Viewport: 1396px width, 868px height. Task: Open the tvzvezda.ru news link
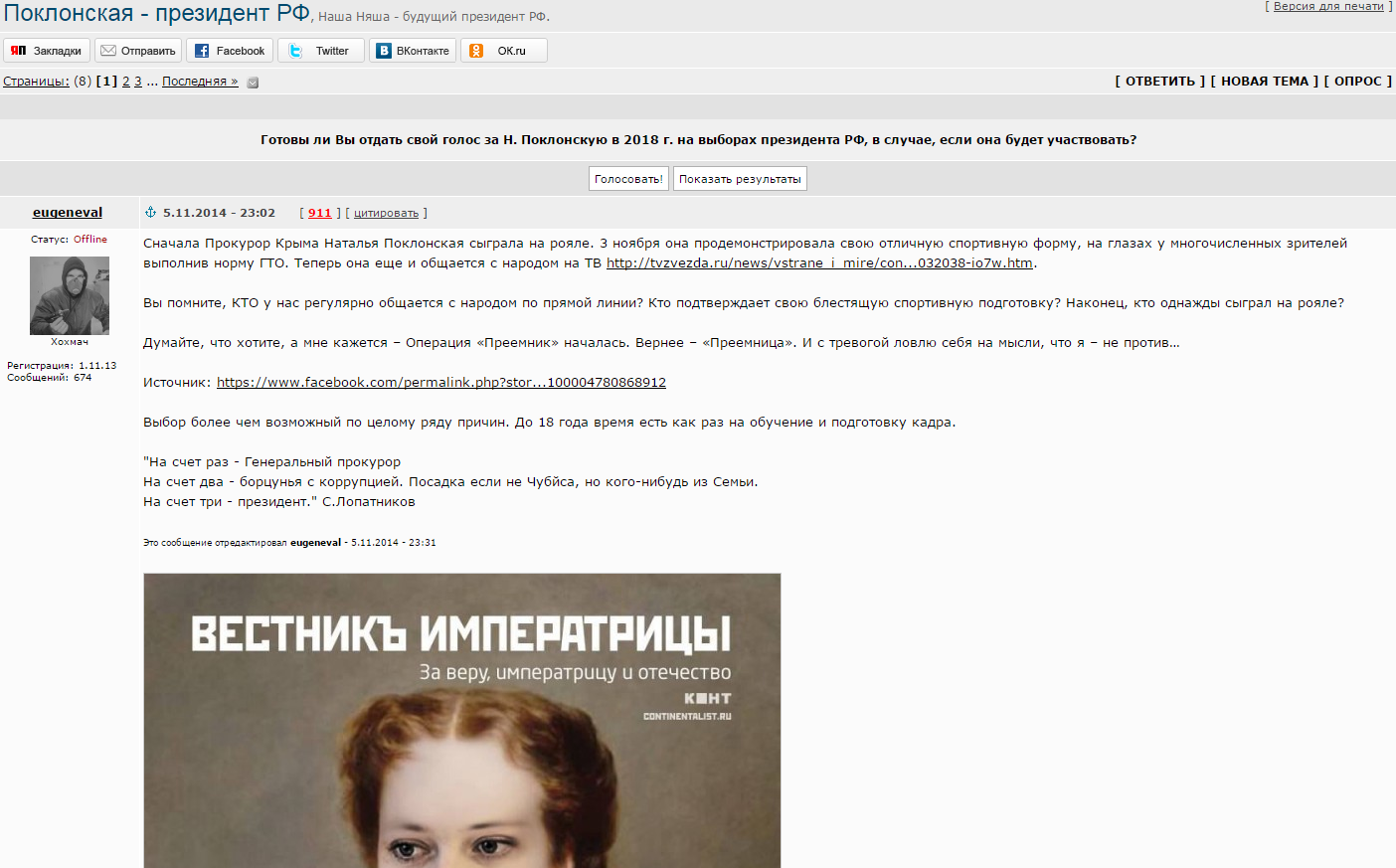(819, 263)
